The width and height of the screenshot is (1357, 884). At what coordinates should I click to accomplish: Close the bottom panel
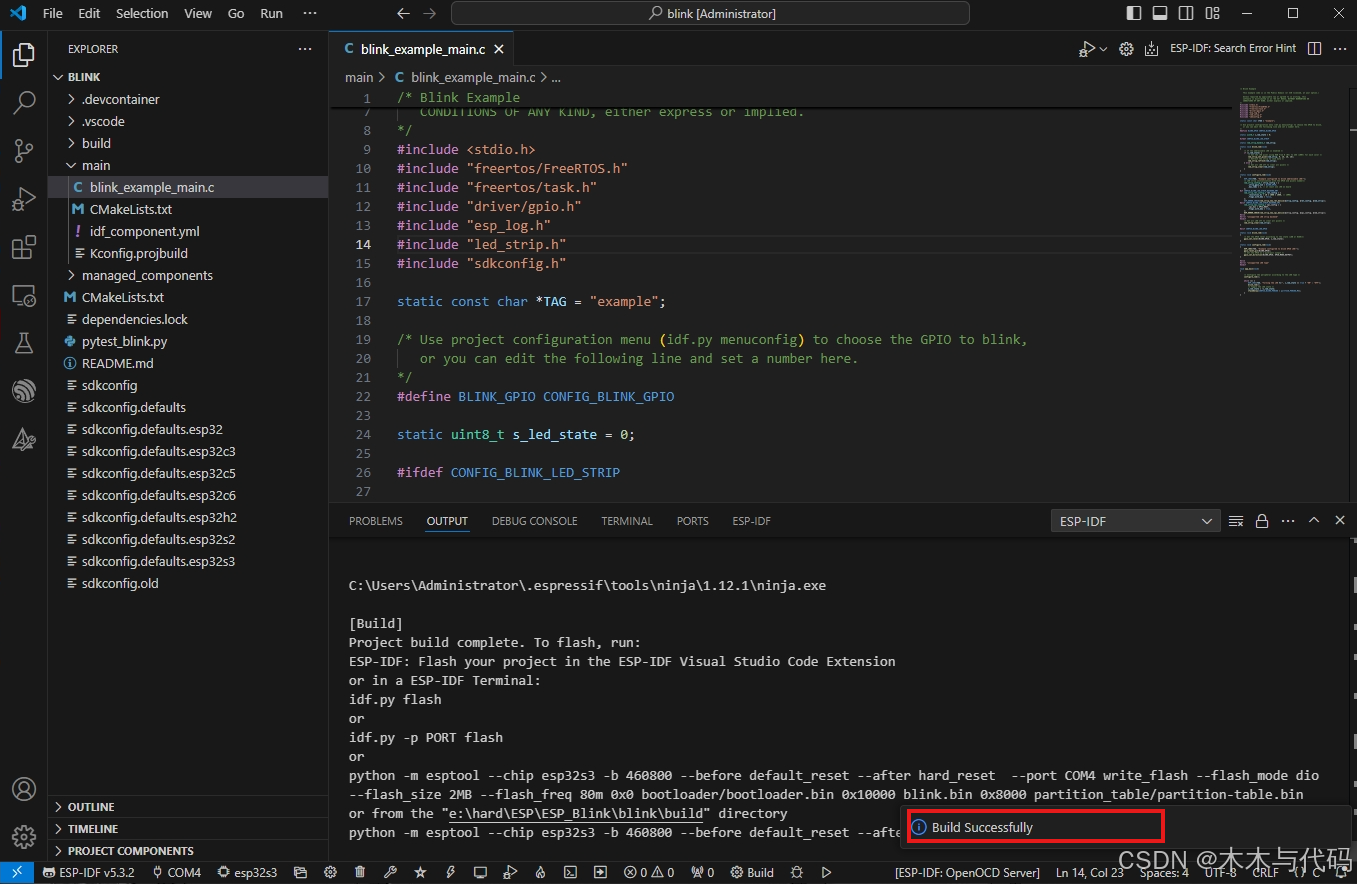pos(1340,521)
